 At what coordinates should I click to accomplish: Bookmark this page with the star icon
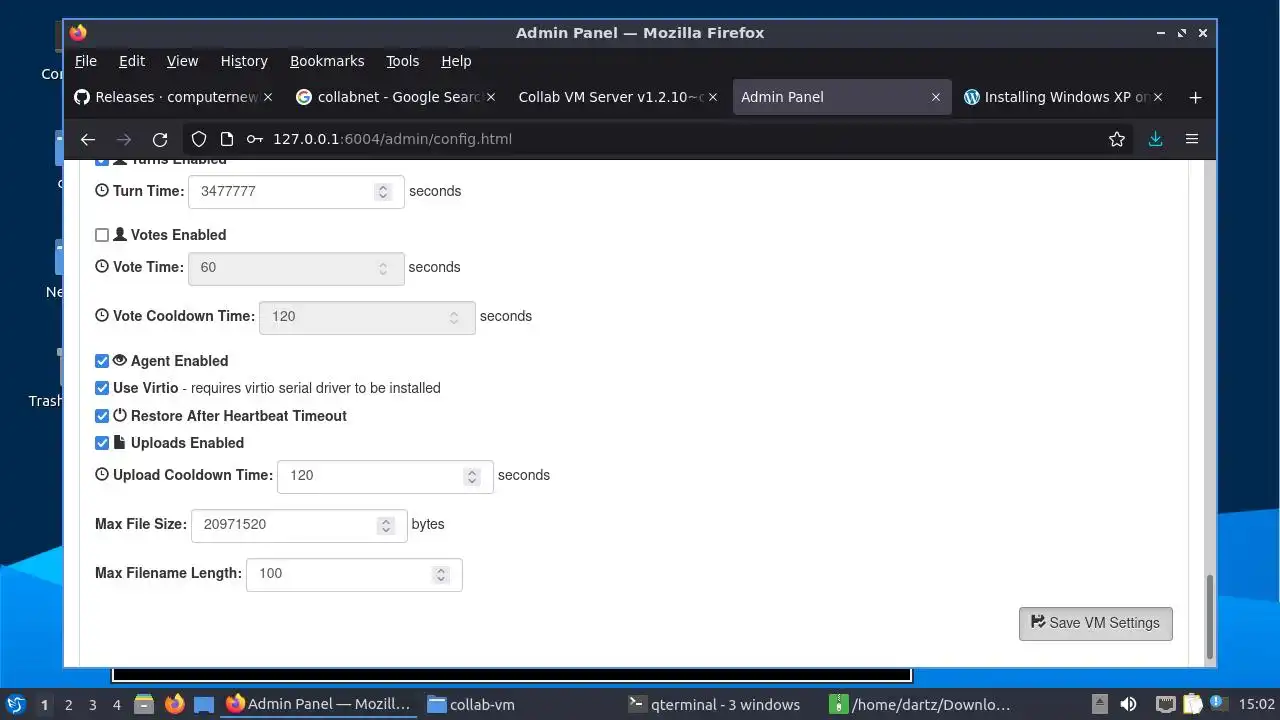pyautogui.click(x=1117, y=139)
